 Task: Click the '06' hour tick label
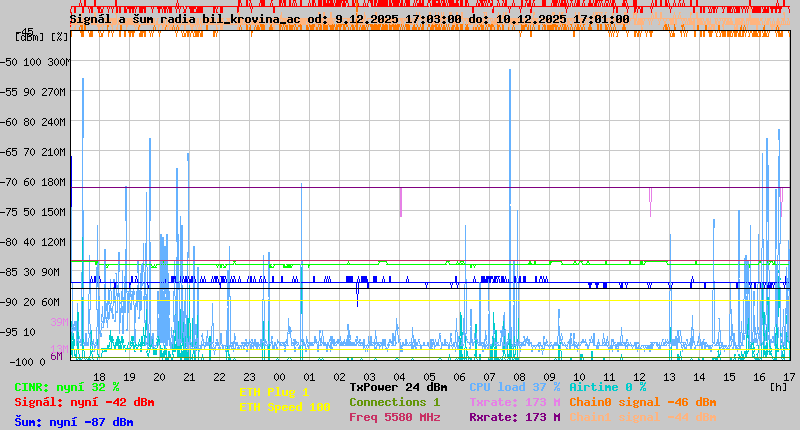pyautogui.click(x=459, y=377)
